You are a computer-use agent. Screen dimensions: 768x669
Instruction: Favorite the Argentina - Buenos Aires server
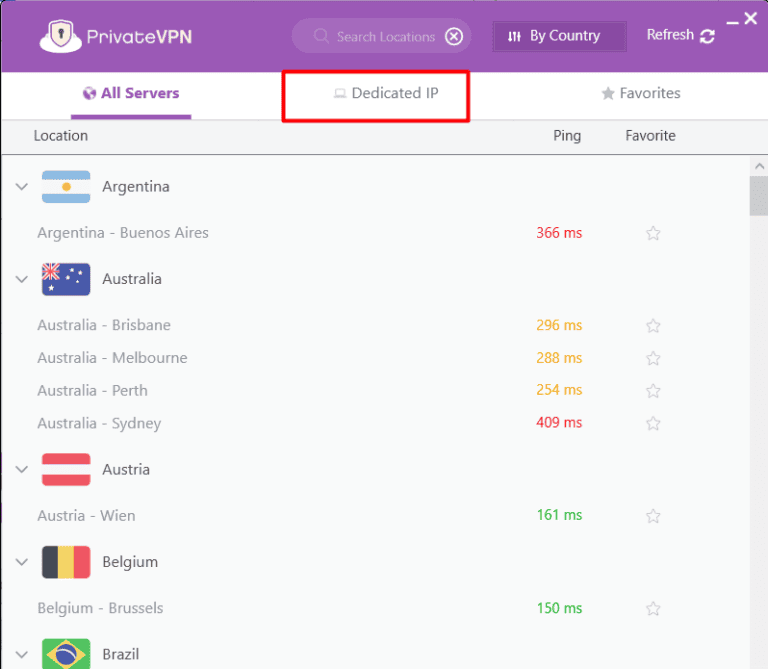(653, 233)
